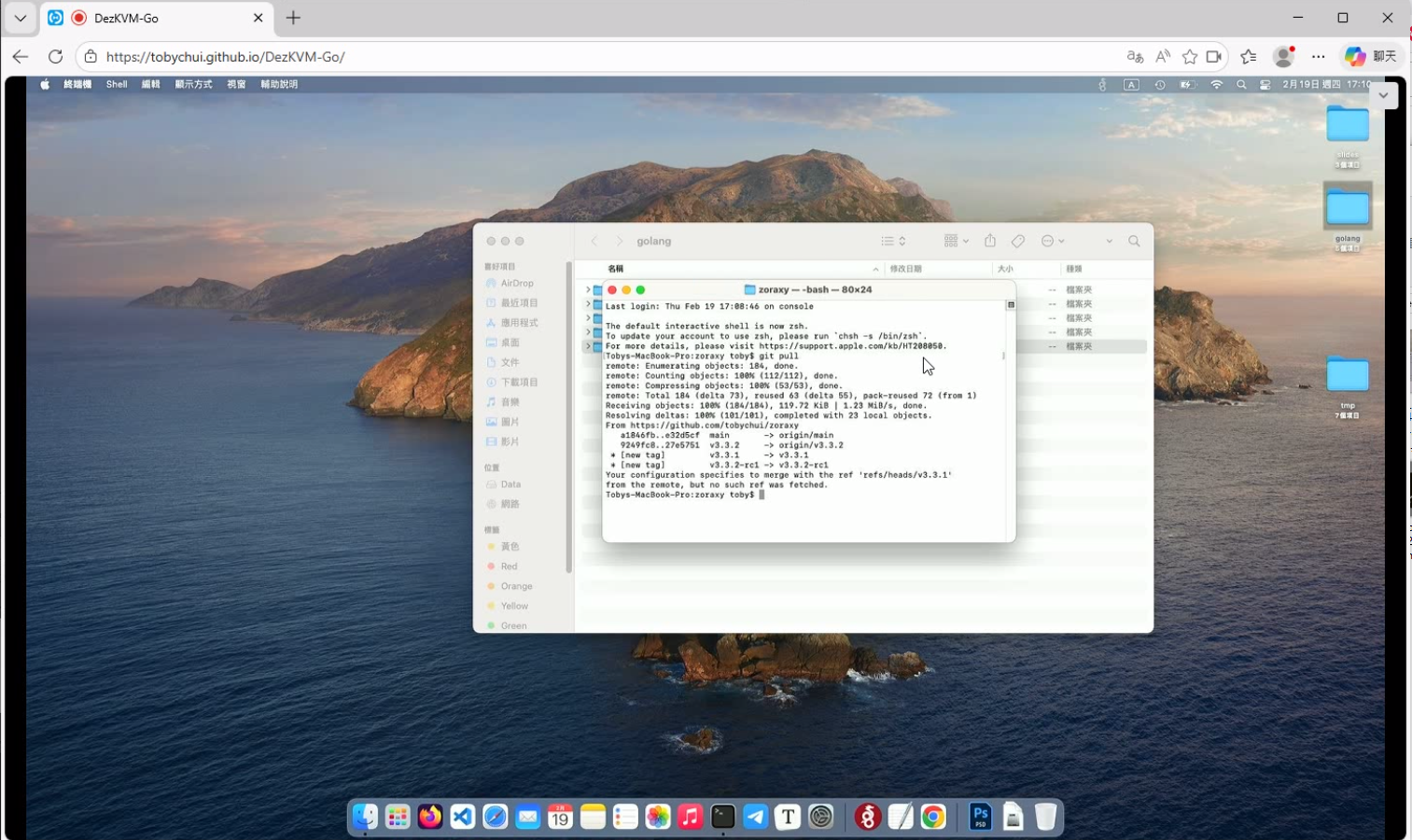
Task: Open the 終端機 menu
Action: pyautogui.click(x=77, y=84)
